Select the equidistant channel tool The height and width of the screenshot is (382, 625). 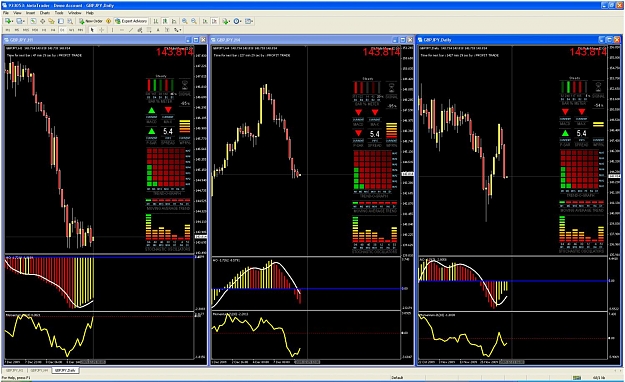pos(140,30)
